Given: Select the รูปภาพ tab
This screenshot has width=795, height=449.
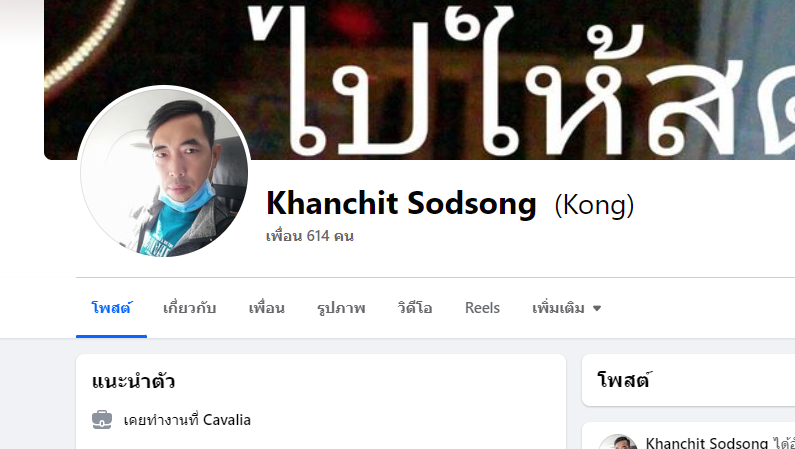Looking at the screenshot, I should pyautogui.click(x=341, y=308).
